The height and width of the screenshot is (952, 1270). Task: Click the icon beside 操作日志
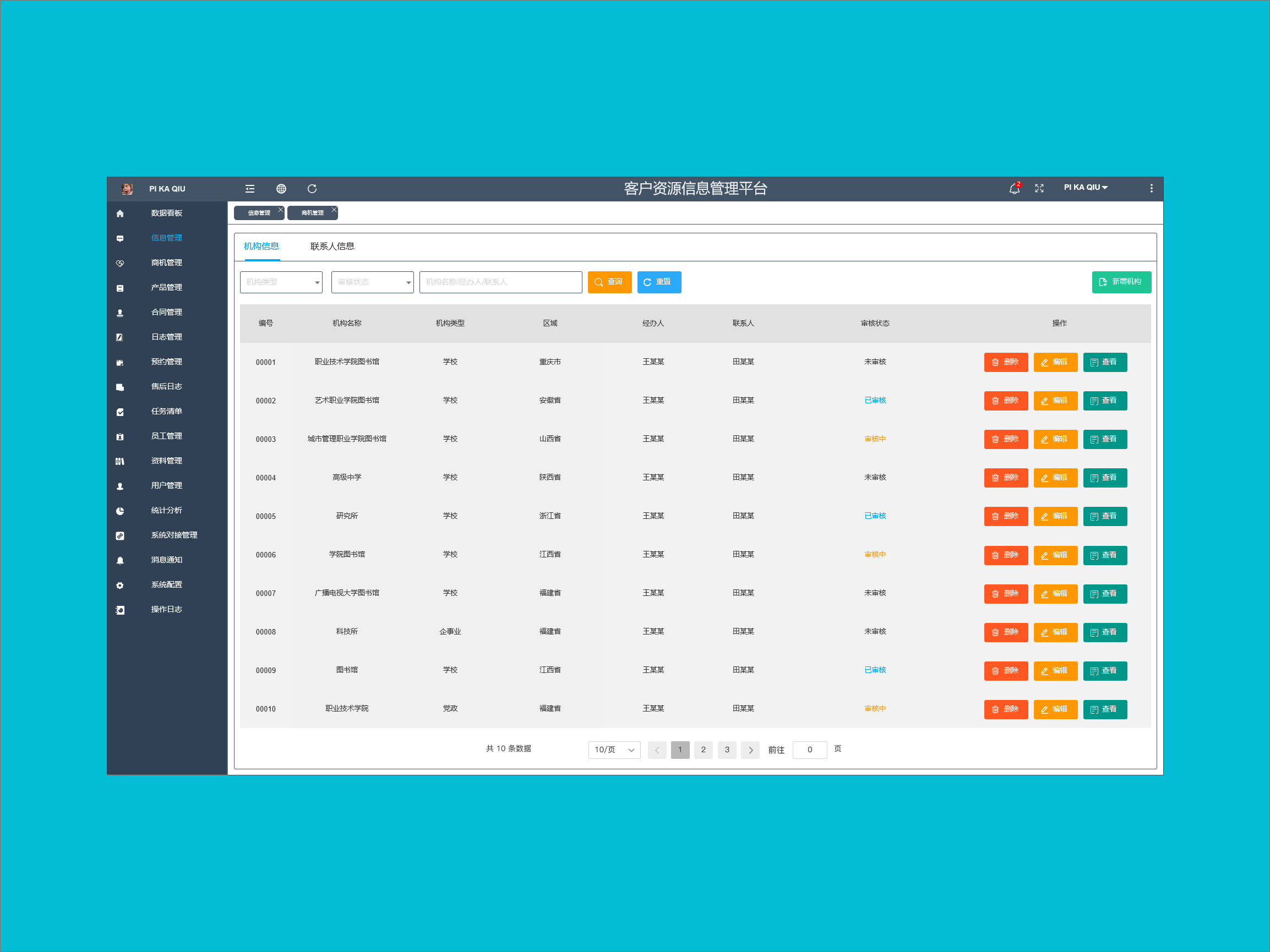tap(120, 610)
